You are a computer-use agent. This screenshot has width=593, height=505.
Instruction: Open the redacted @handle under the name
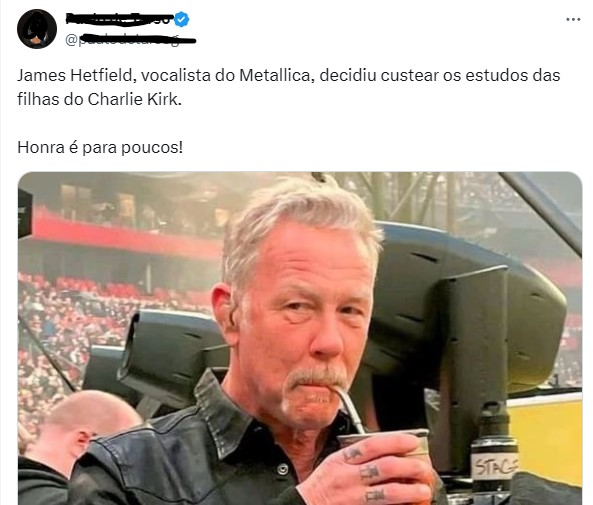(130, 40)
